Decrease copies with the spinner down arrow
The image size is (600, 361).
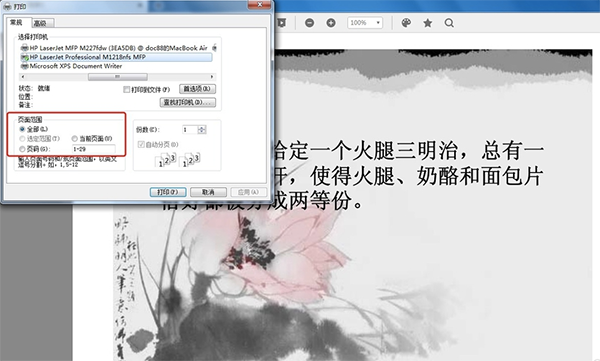coord(202,132)
